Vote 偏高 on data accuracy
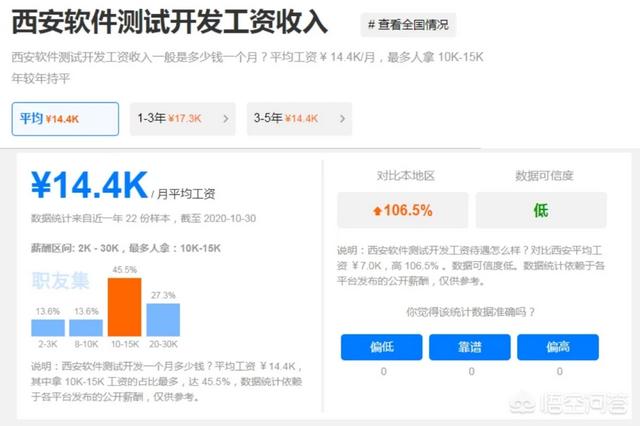This screenshot has width=640, height=426. (558, 347)
